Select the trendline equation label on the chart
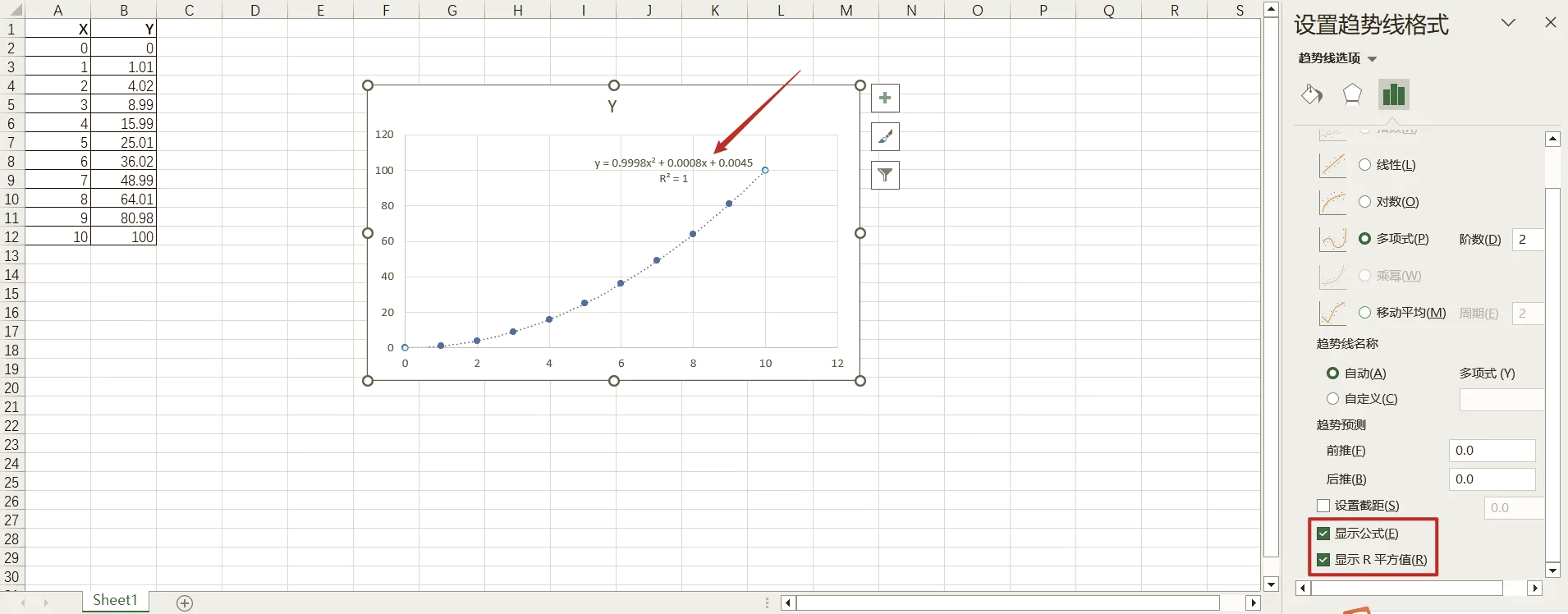Image resolution: width=1568 pixels, height=614 pixels. pos(673,170)
